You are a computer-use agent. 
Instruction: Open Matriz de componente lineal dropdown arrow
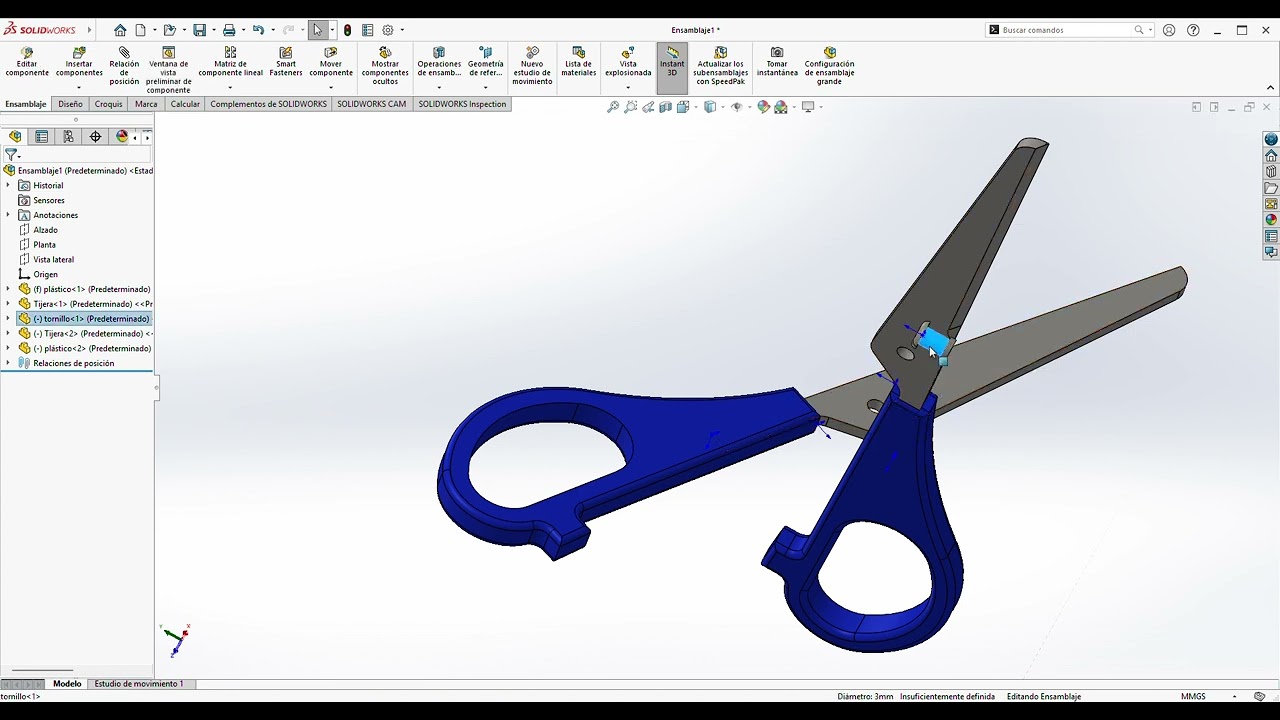tap(230, 88)
